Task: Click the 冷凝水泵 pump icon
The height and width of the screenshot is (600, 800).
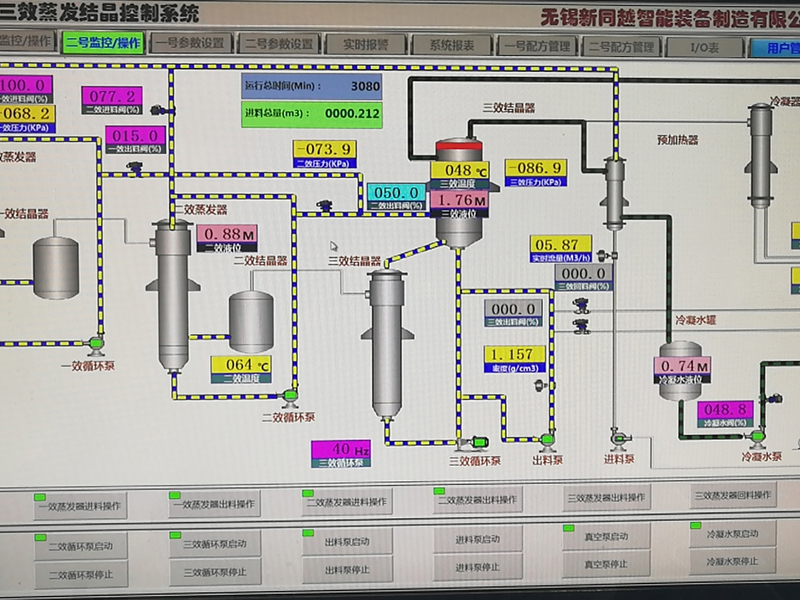Action: [x=759, y=435]
